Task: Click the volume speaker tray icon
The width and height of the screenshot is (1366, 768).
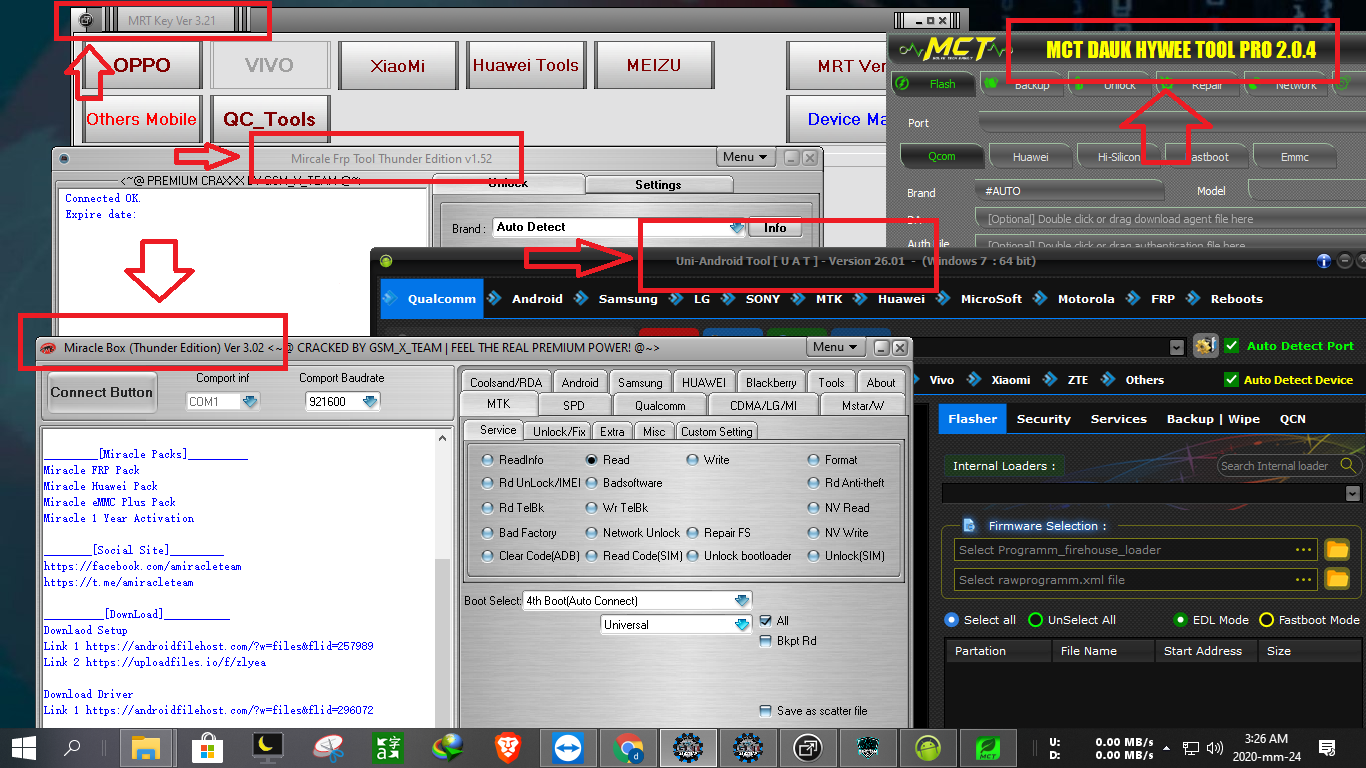Action: (x=1215, y=747)
